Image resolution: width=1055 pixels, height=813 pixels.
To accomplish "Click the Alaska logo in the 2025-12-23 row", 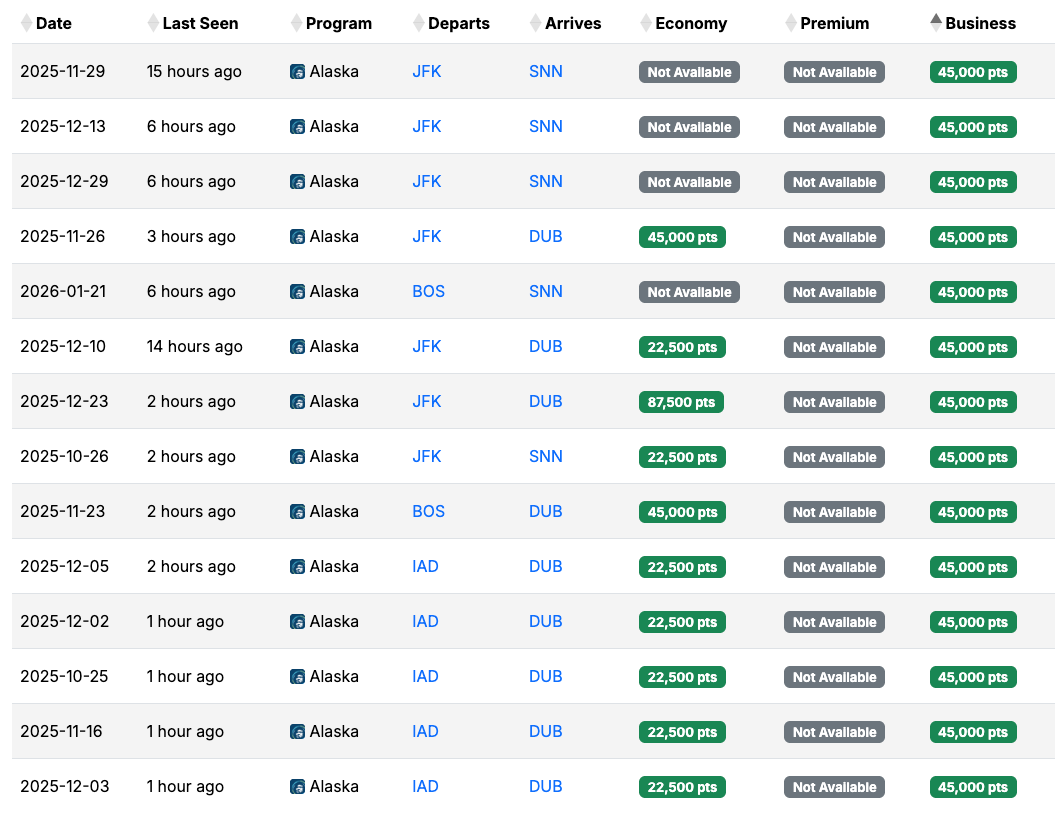I will [298, 402].
